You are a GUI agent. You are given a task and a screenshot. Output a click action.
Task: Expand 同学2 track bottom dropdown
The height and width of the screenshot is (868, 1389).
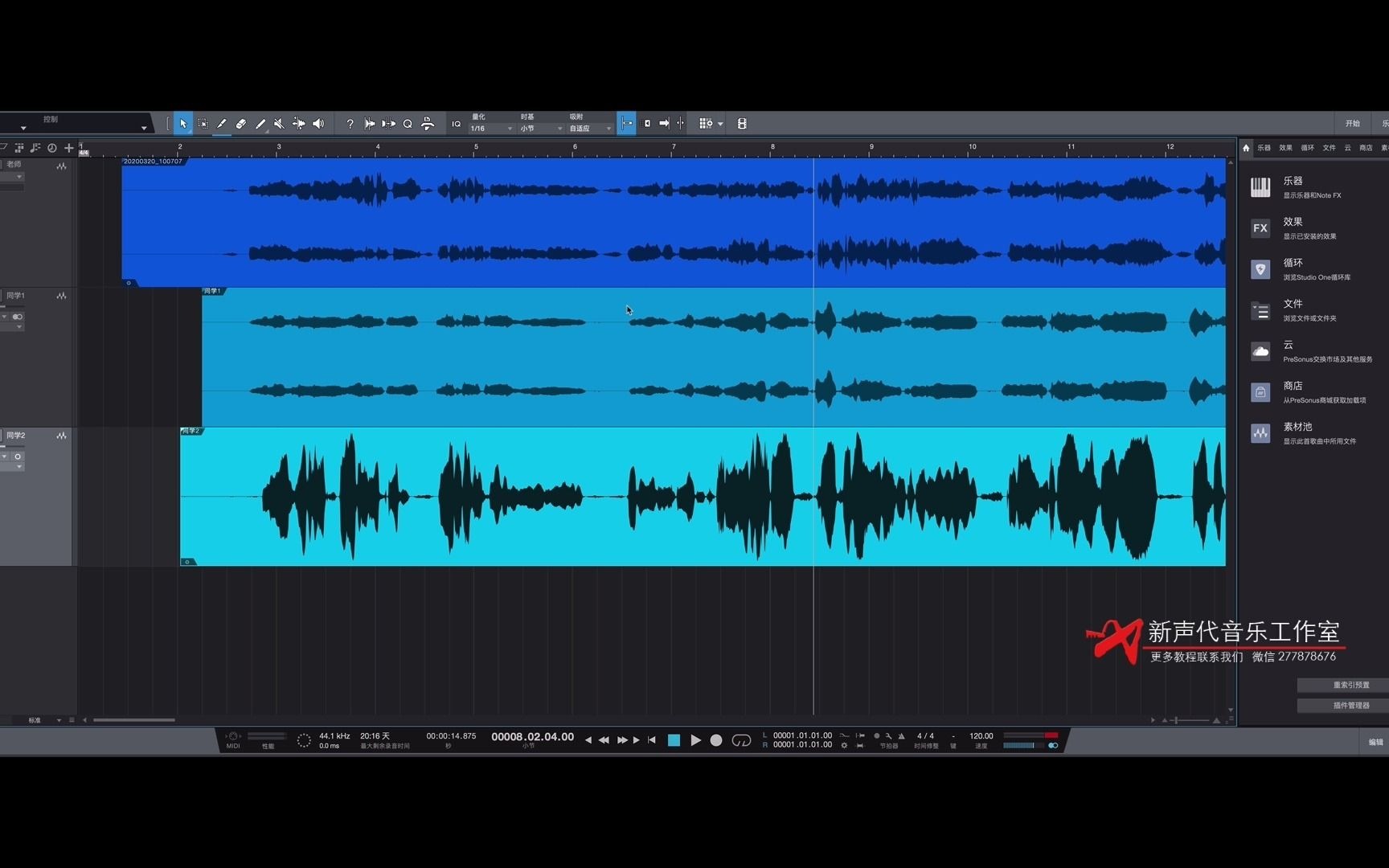pos(18,467)
